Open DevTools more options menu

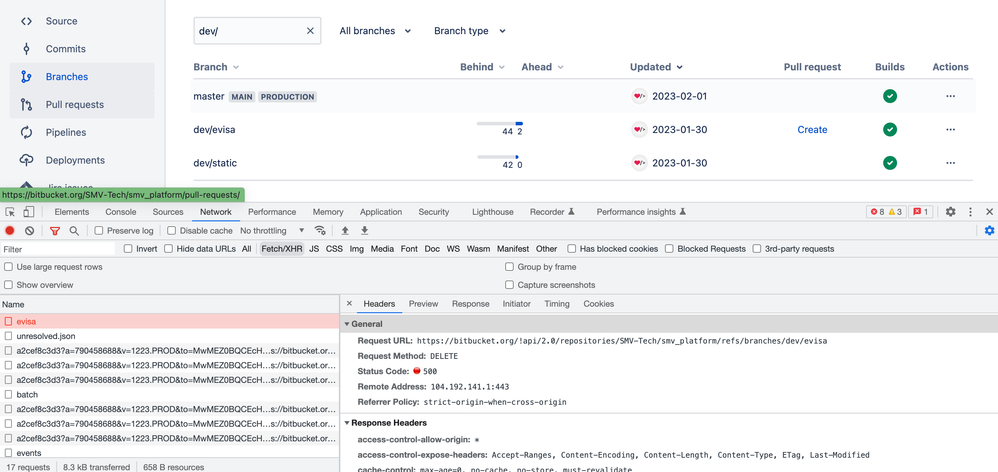point(970,212)
